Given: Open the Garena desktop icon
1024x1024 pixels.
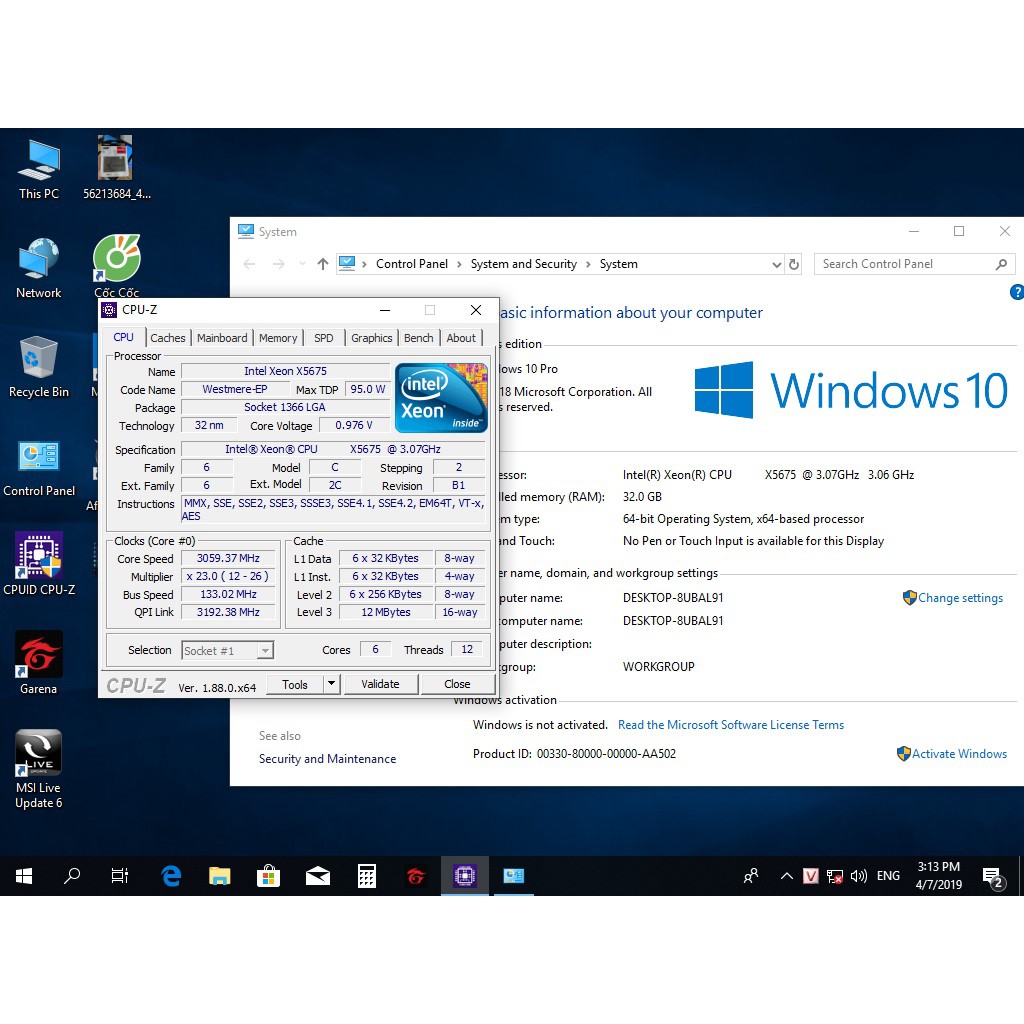Looking at the screenshot, I should pos(39,657).
